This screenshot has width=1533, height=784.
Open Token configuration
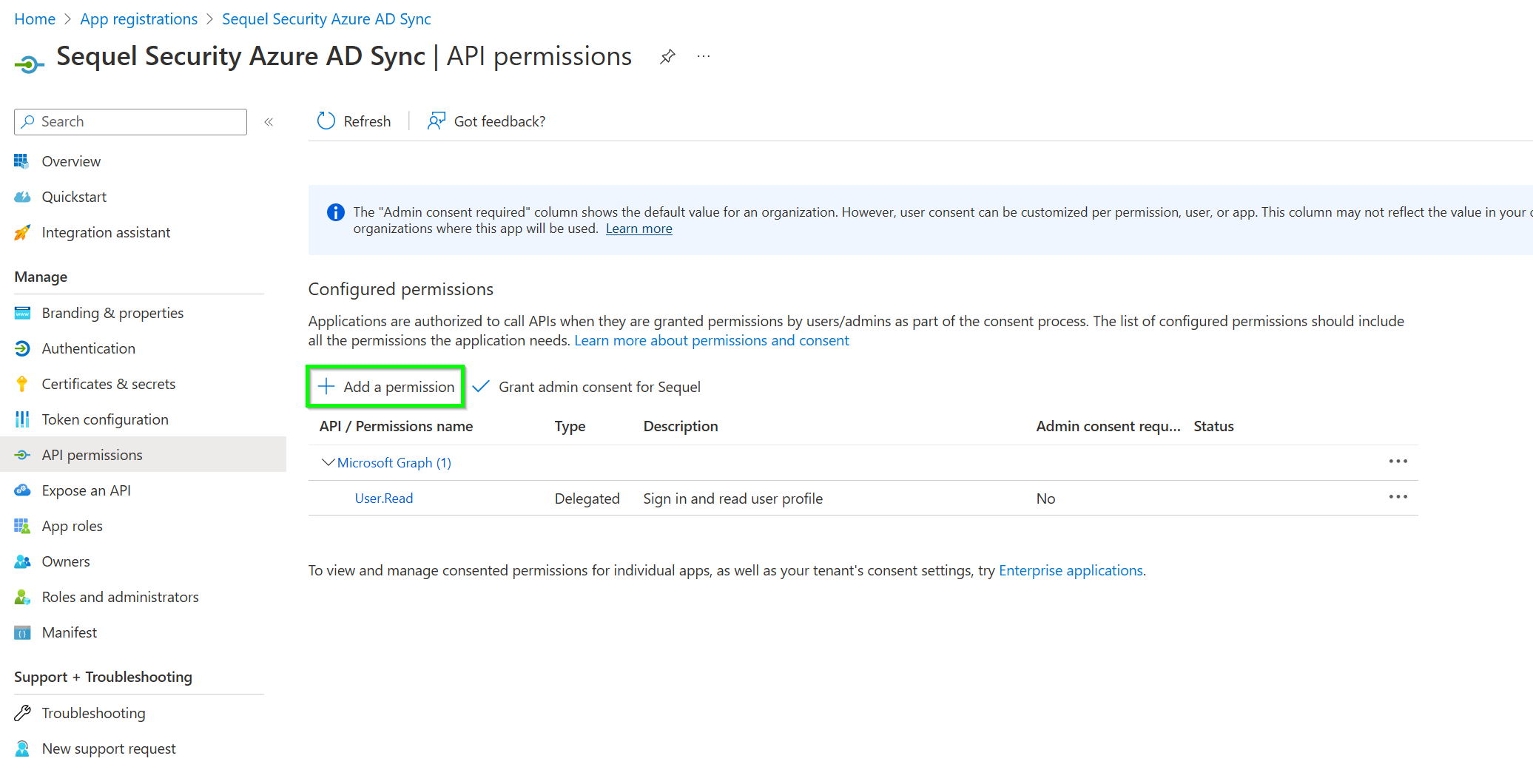(x=105, y=419)
